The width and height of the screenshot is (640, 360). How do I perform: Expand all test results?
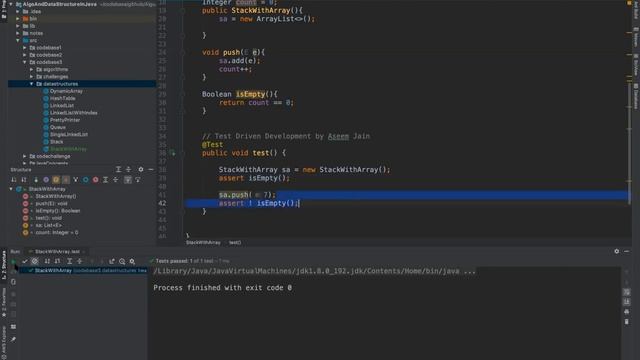click(69, 261)
